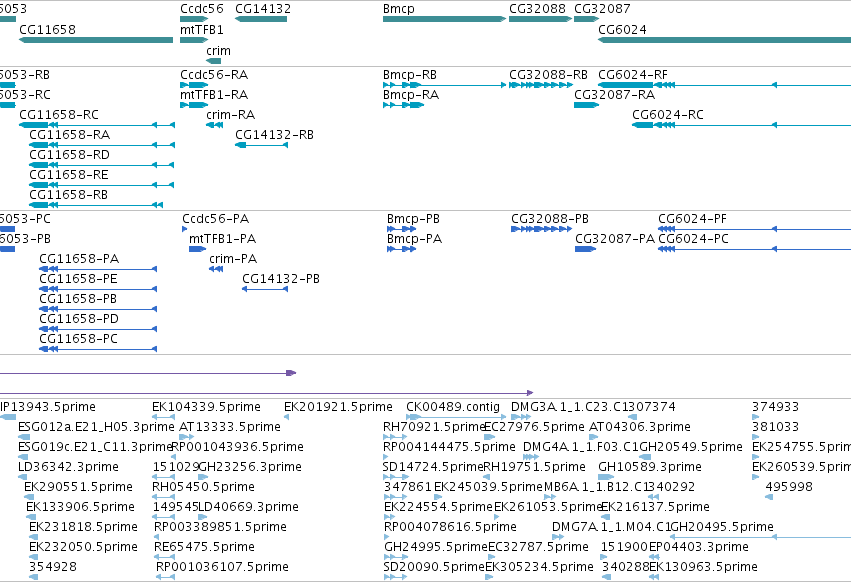Click protein CG6024-PF
This screenshot has width=851, height=582.
(x=754, y=229)
